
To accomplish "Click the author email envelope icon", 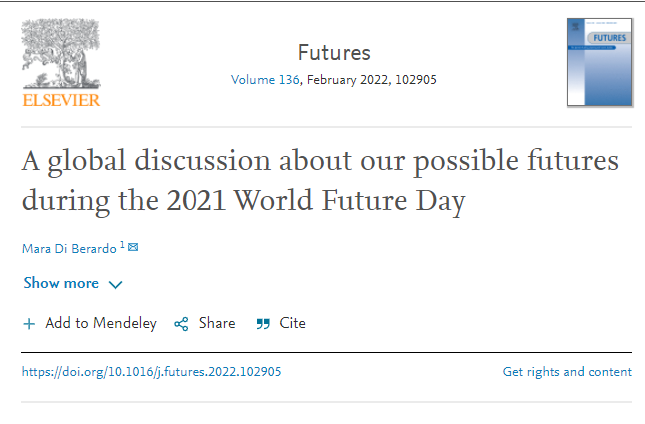I will pyautogui.click(x=133, y=247).
